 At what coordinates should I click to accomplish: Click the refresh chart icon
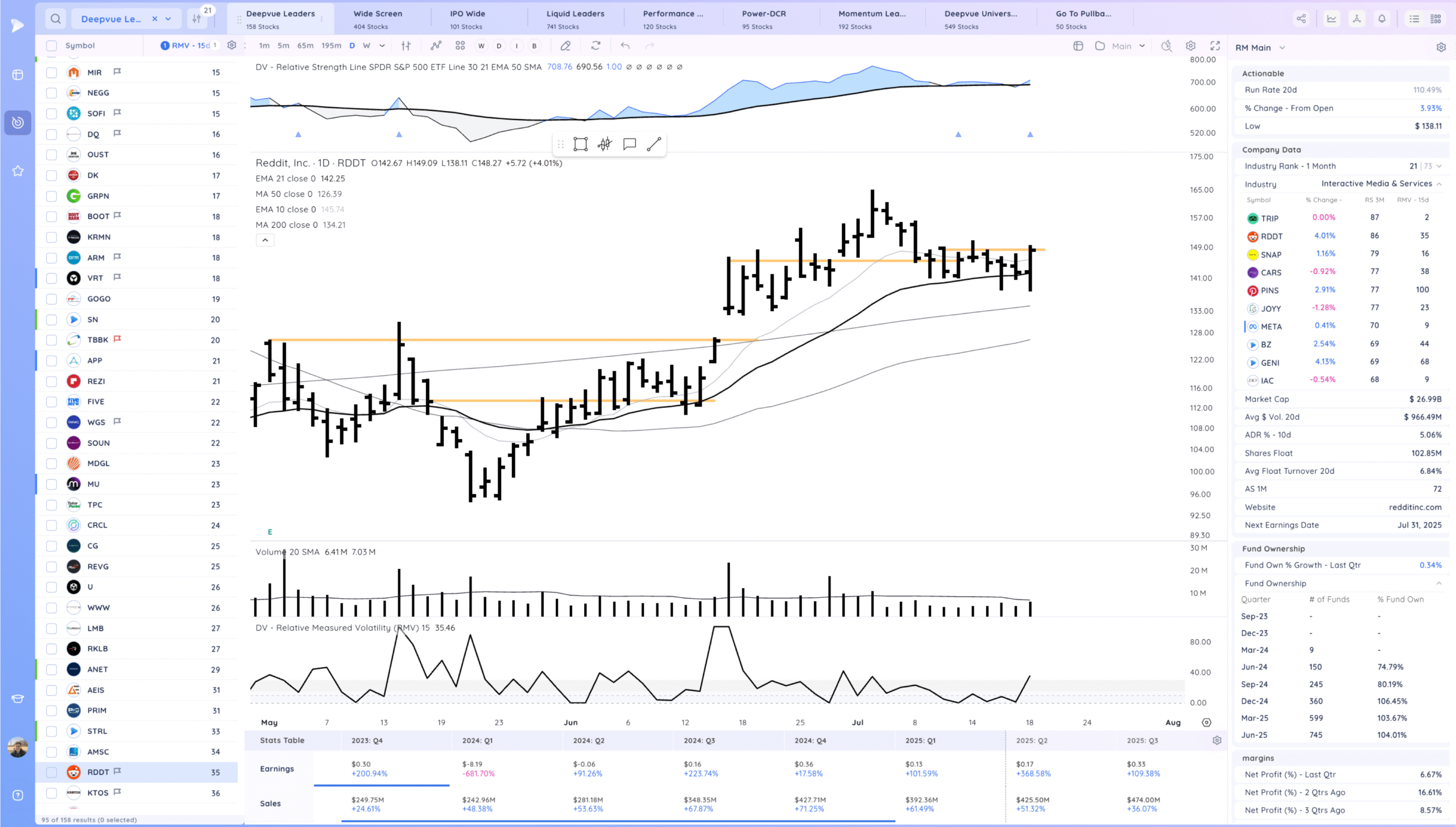click(595, 46)
